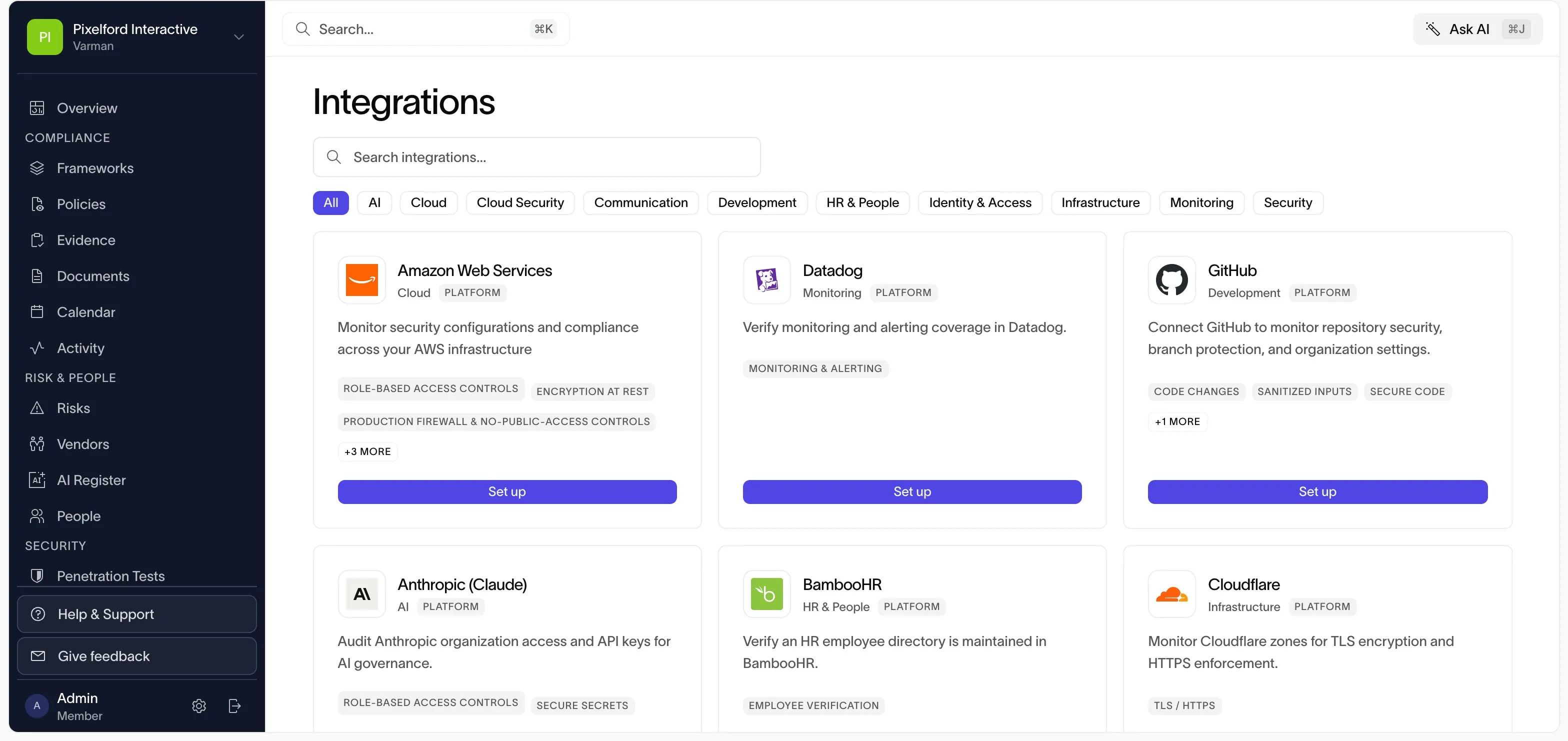Filter integrations by Development
1568x741 pixels.
click(756, 203)
